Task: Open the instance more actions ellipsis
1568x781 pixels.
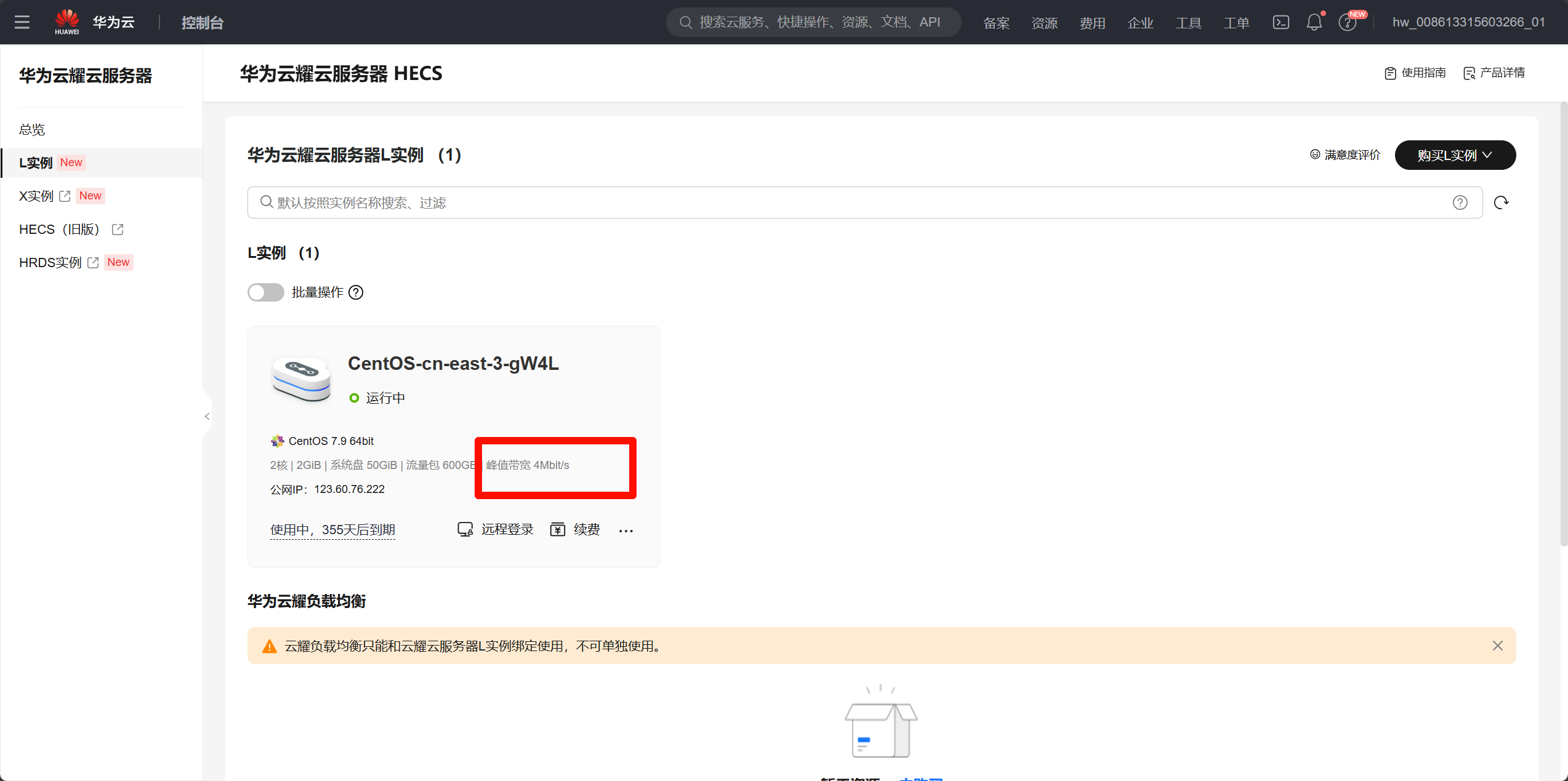Action: 626,531
